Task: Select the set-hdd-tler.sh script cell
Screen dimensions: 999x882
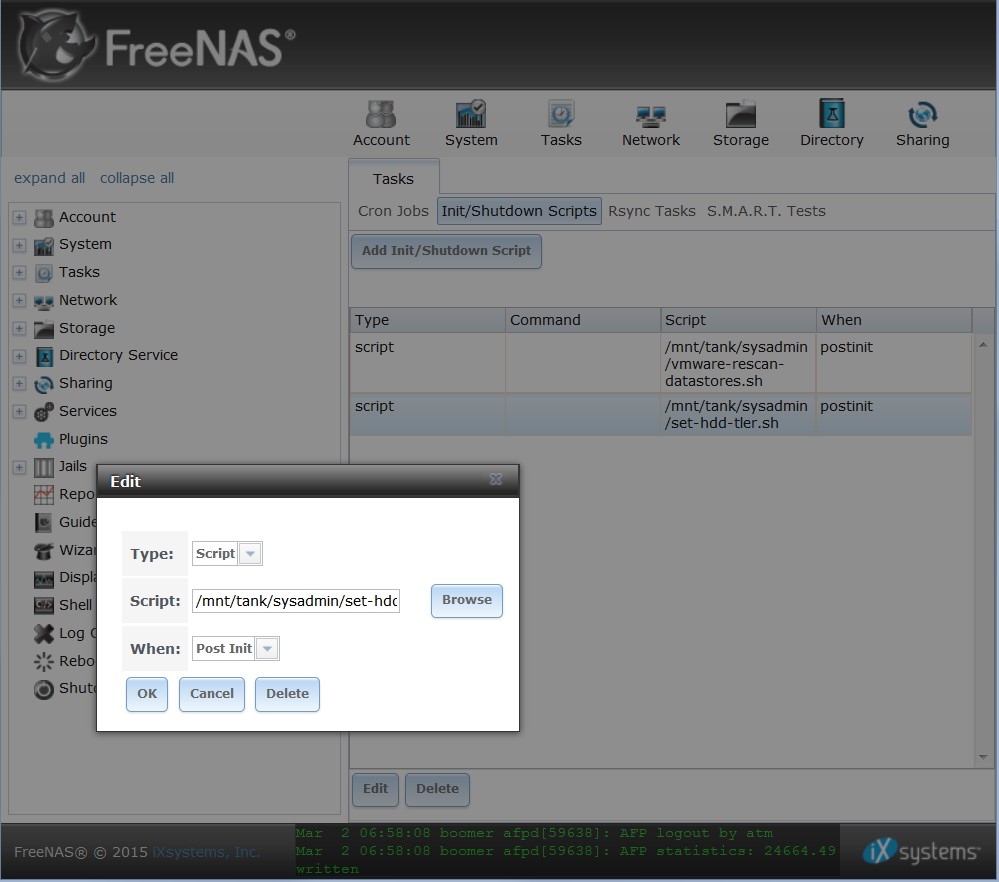Action: [x=738, y=414]
